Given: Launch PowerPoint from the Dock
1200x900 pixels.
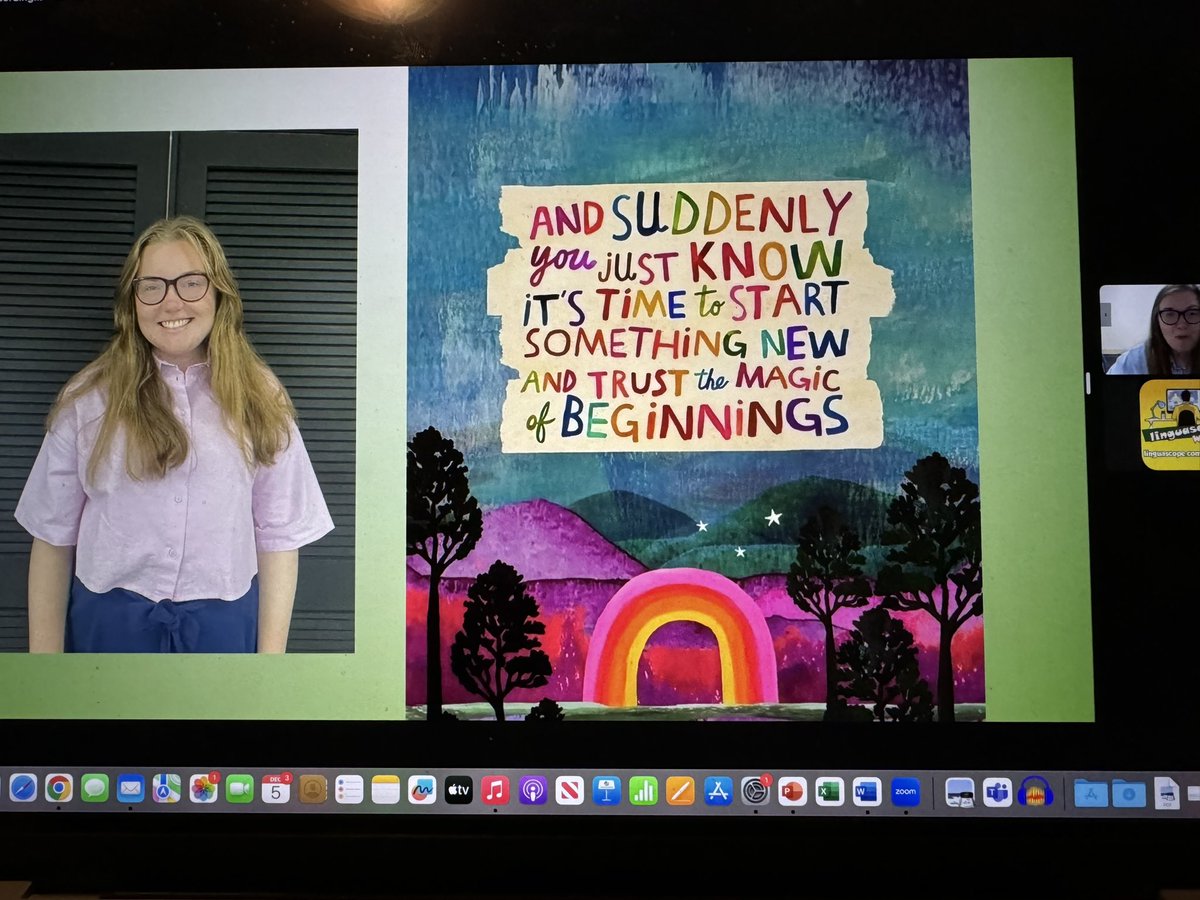Looking at the screenshot, I should coord(792,791).
